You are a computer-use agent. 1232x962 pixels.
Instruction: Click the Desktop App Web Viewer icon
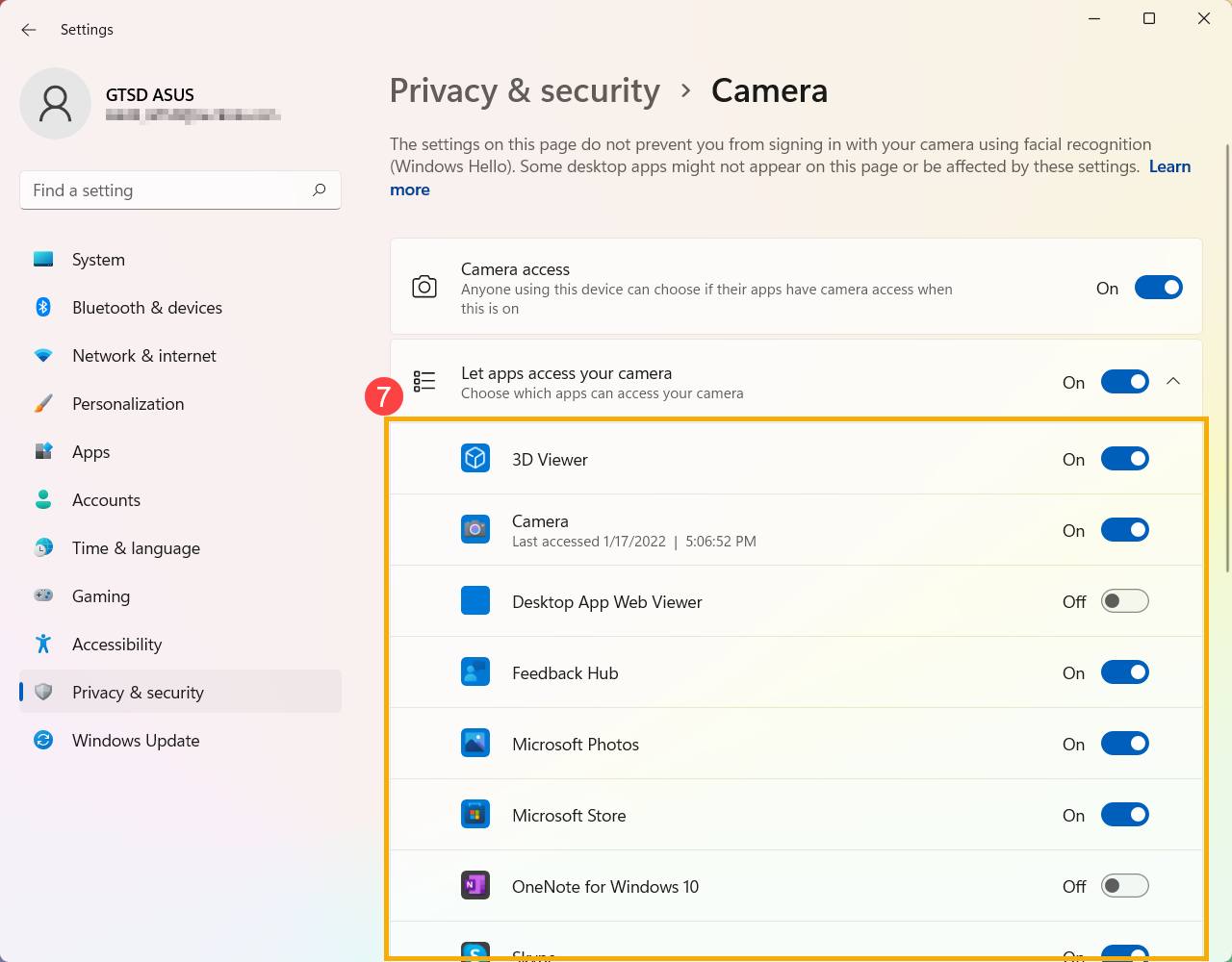click(475, 601)
